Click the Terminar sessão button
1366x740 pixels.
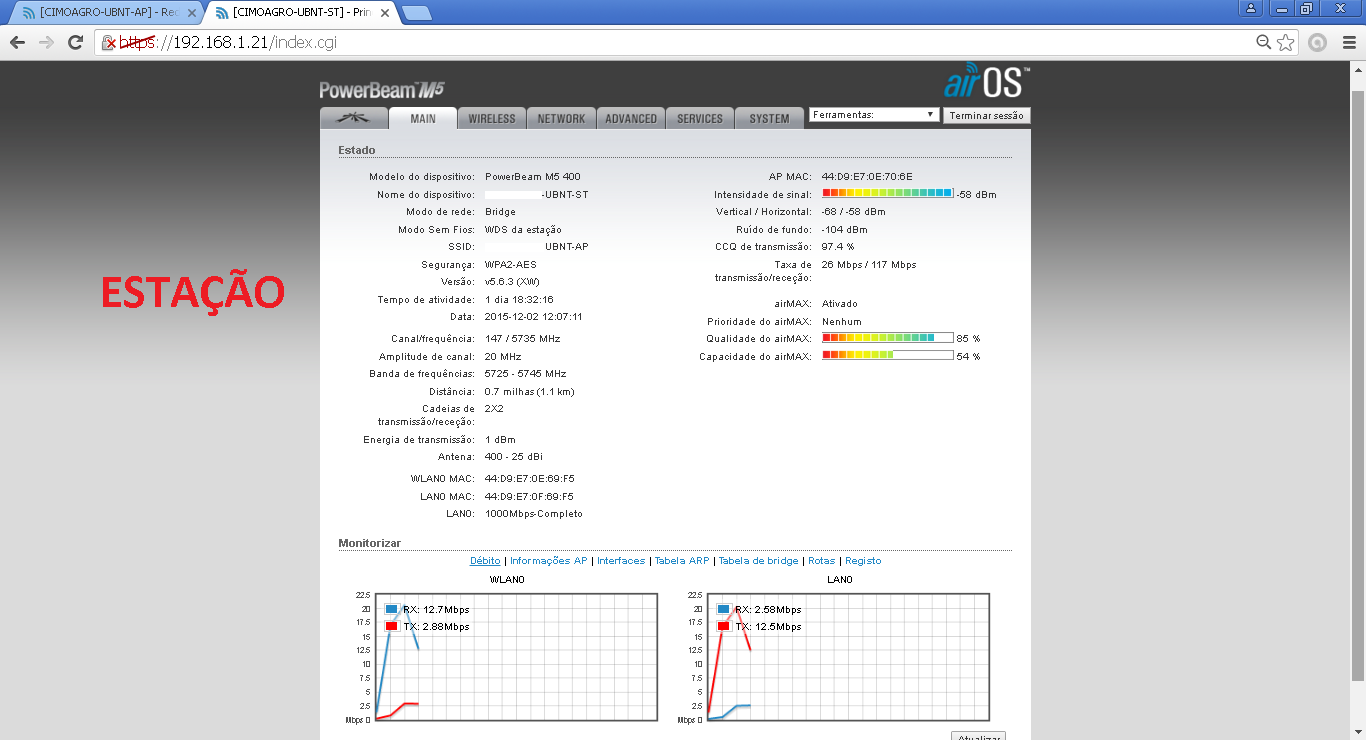987,115
